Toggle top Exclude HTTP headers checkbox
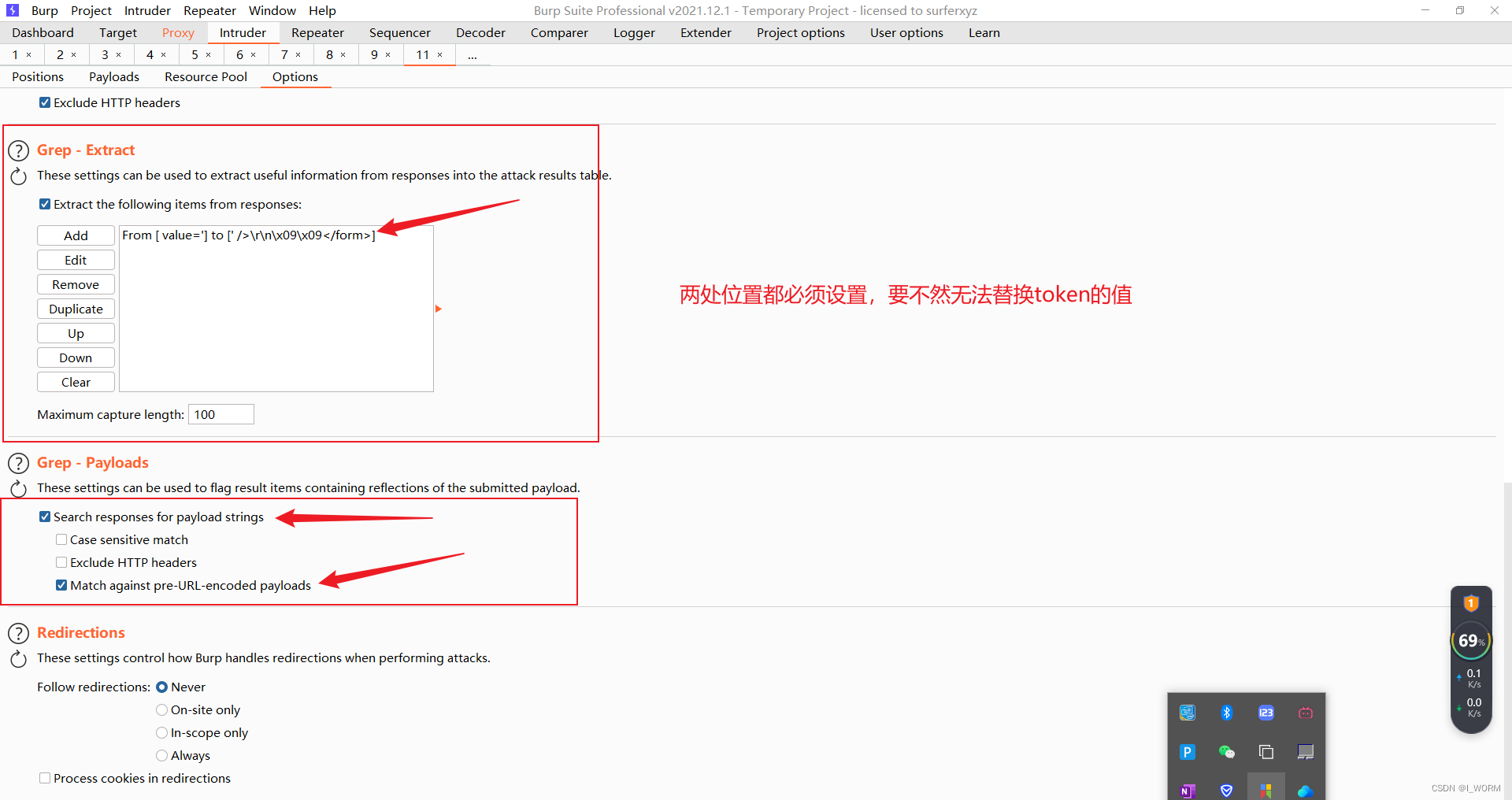 click(45, 102)
